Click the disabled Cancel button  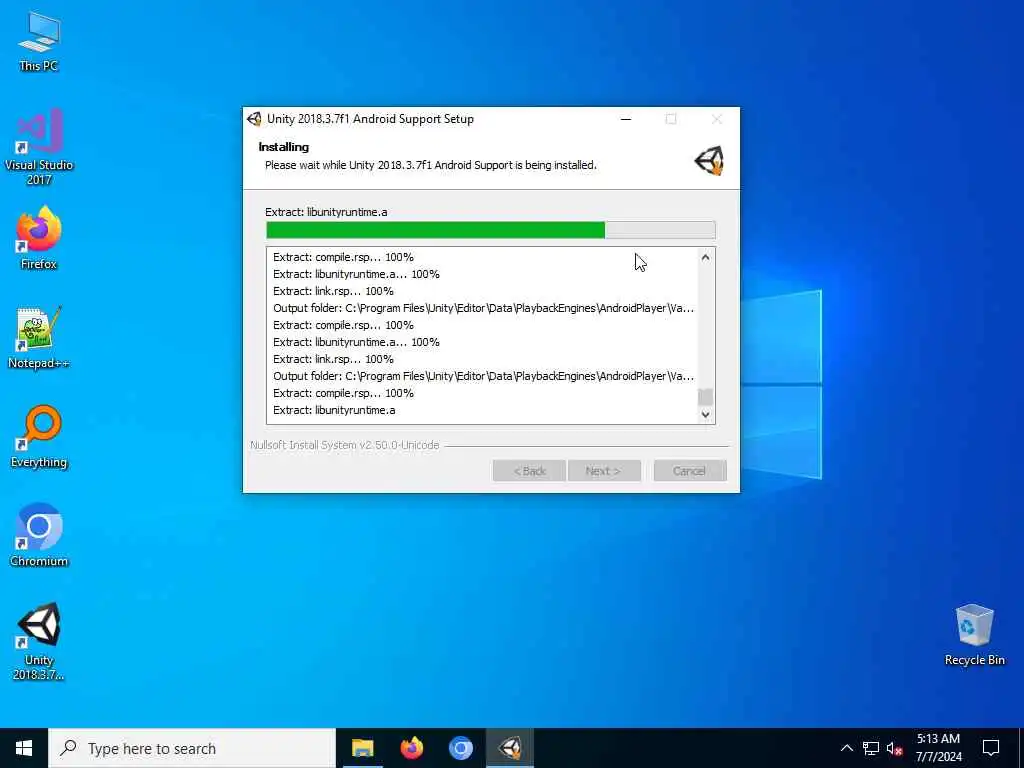690,471
